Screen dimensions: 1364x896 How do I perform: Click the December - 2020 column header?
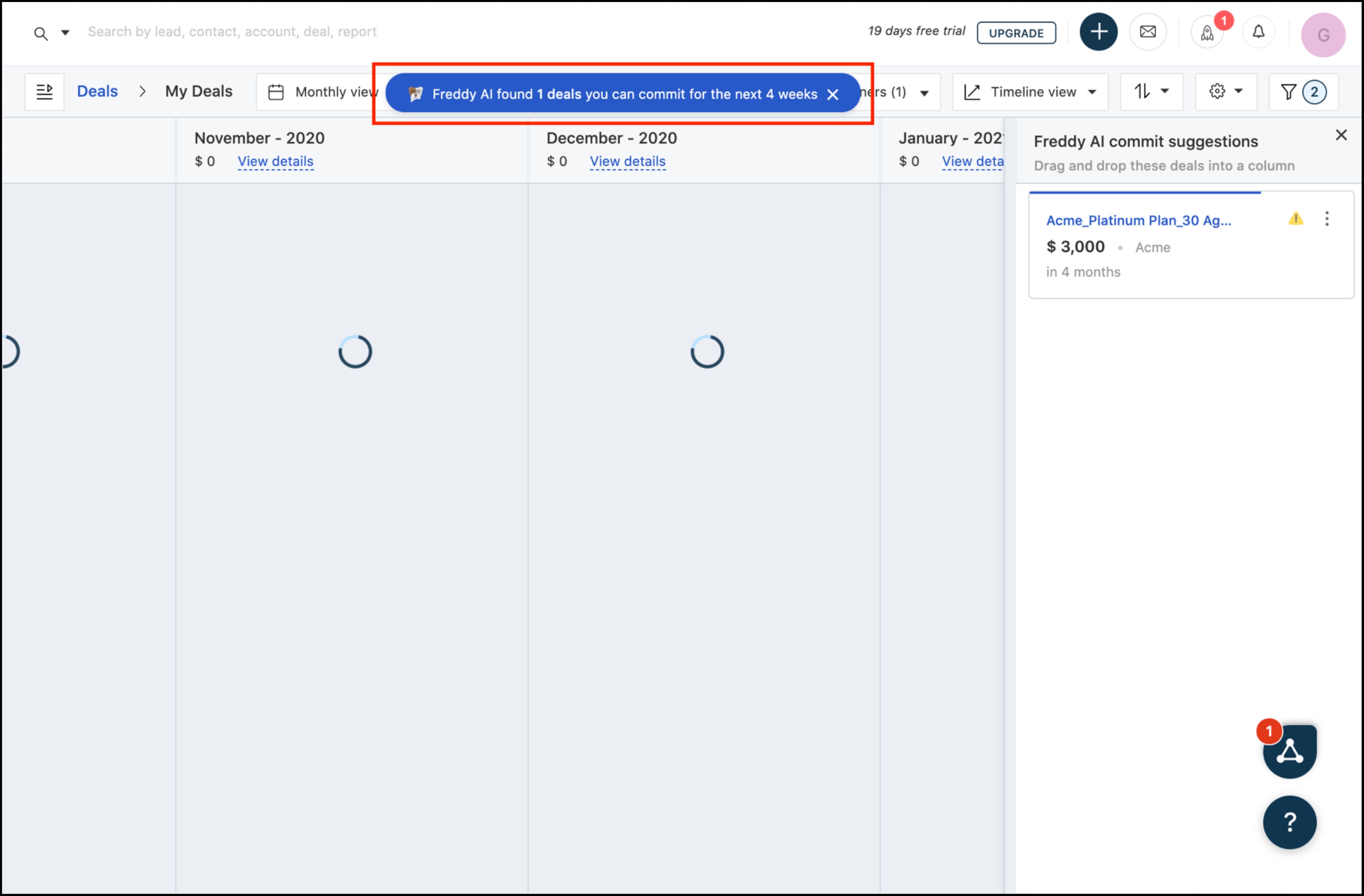(612, 138)
